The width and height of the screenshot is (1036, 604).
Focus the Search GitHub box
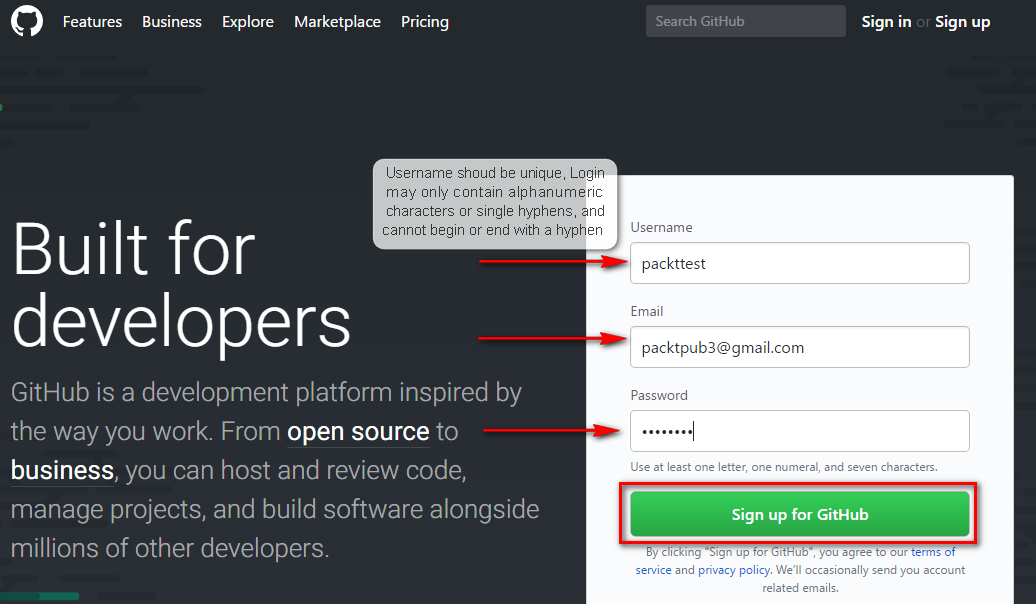click(x=745, y=21)
